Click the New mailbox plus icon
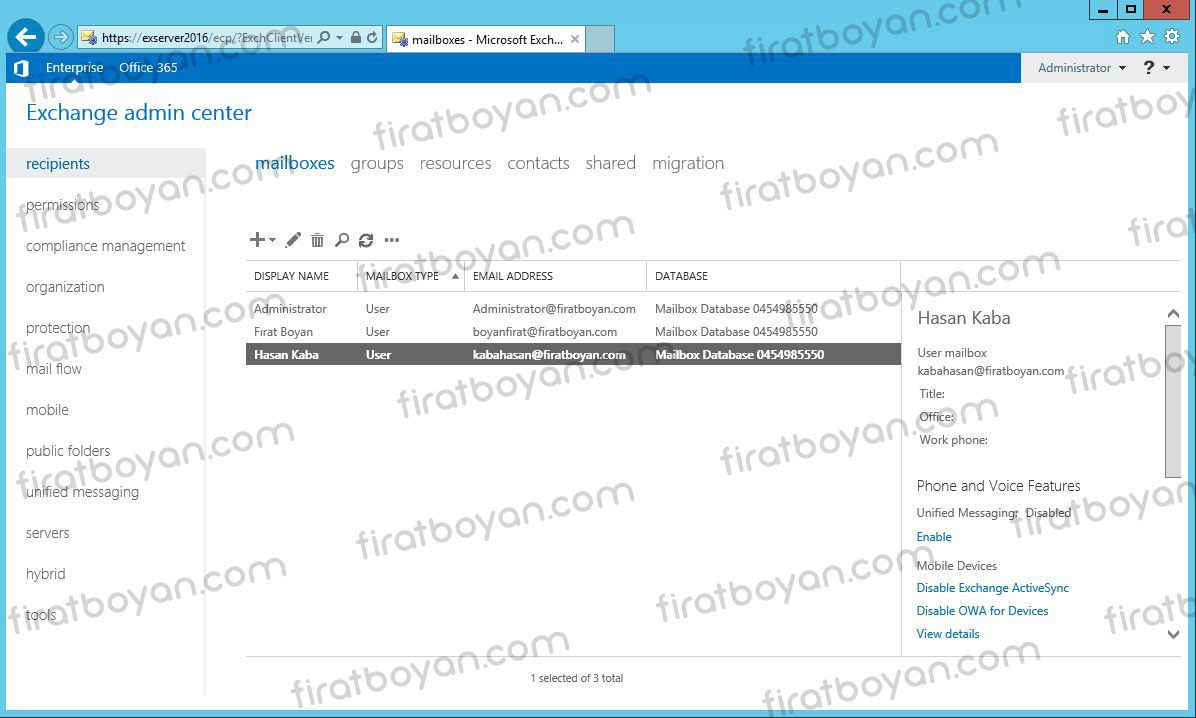Image resolution: width=1196 pixels, height=718 pixels. [x=257, y=240]
